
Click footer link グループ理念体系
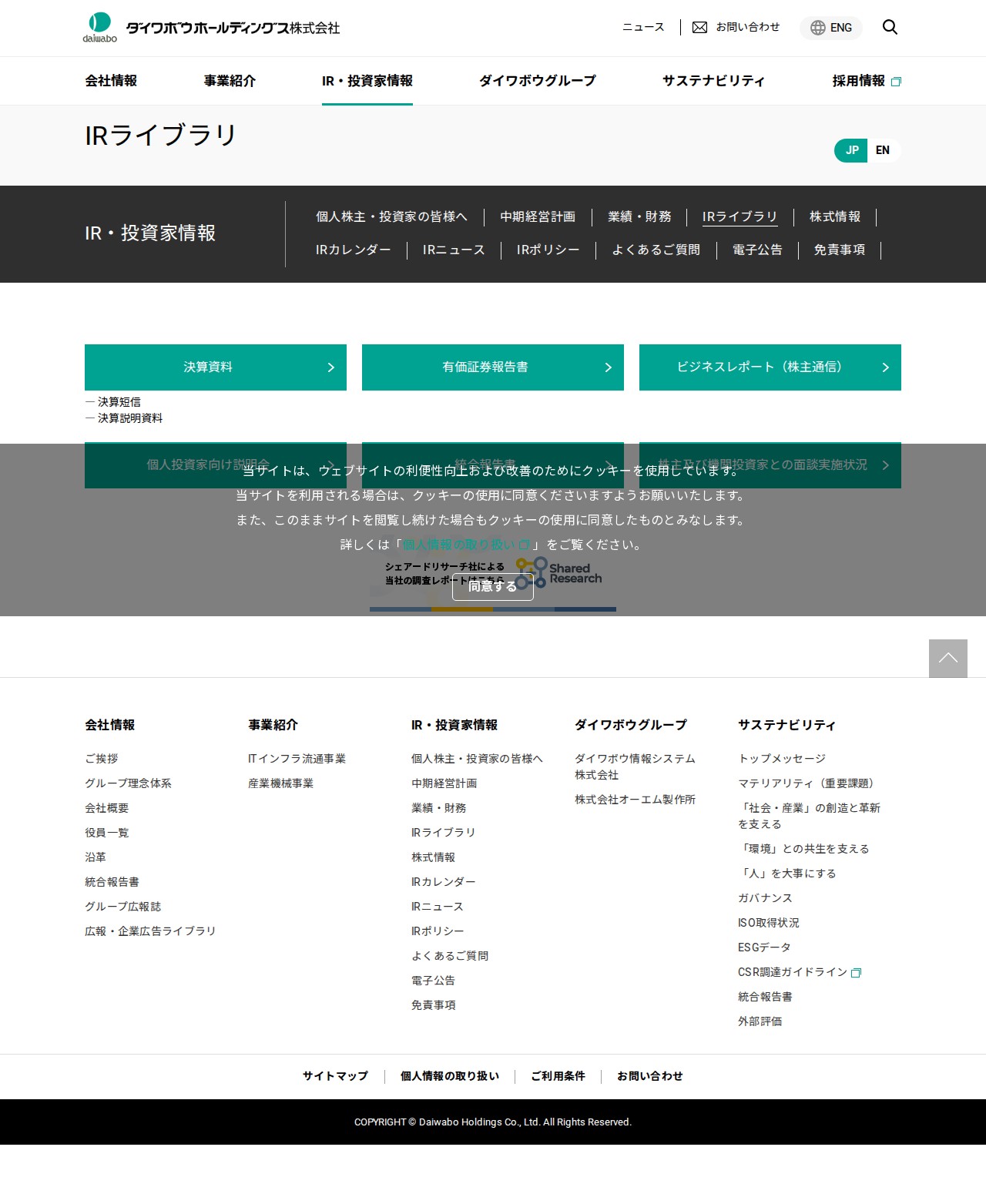128,783
